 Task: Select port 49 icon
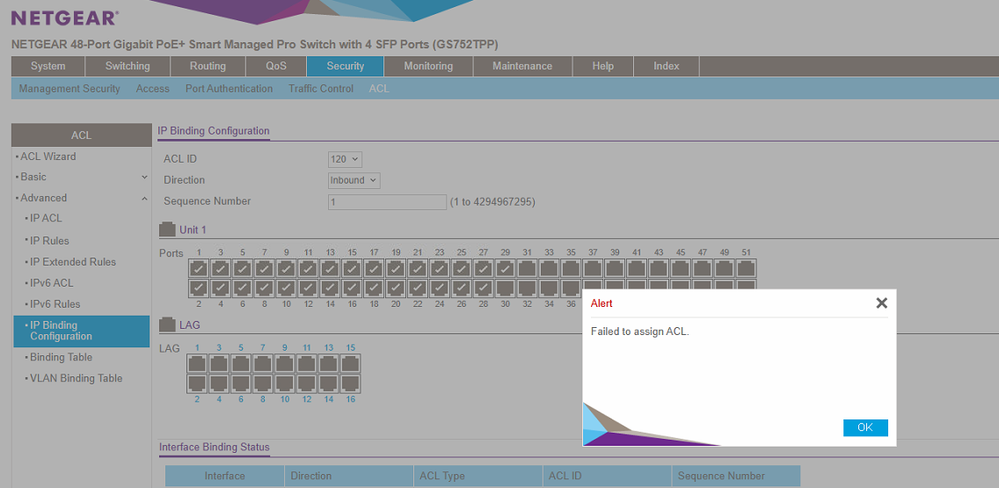(x=724, y=268)
